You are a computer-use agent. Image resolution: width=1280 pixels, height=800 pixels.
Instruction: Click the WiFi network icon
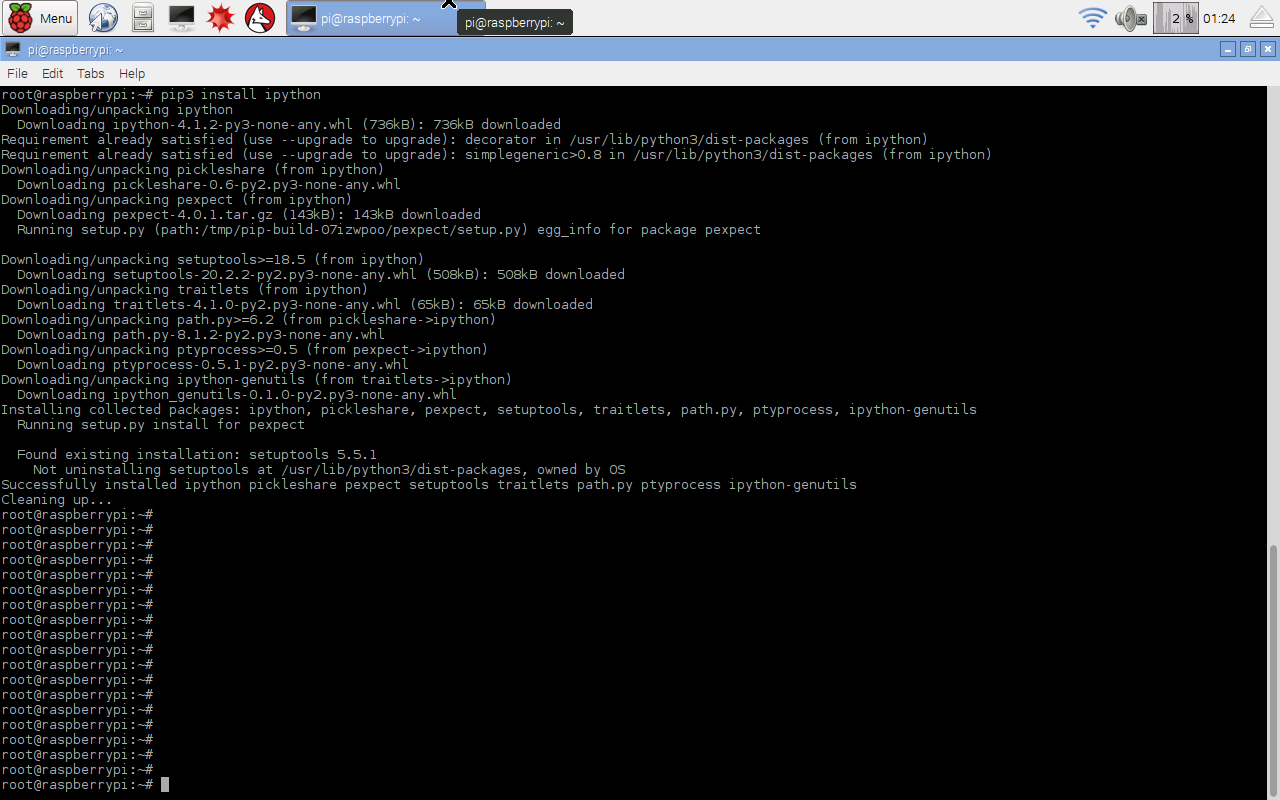pos(1092,17)
